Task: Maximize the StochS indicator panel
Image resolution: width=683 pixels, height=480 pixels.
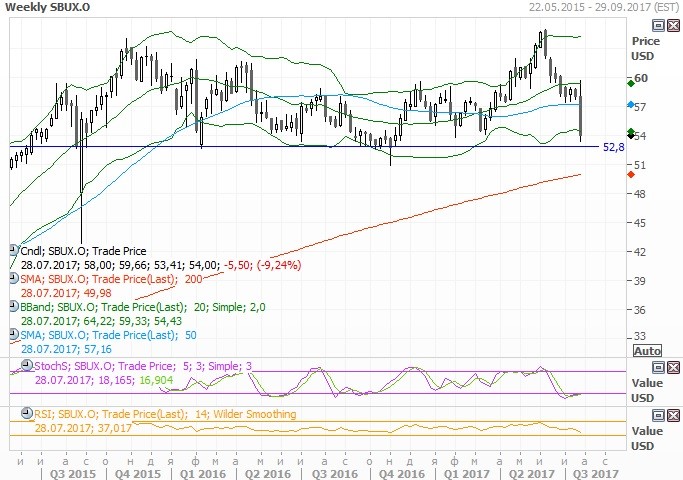Action: [658, 367]
